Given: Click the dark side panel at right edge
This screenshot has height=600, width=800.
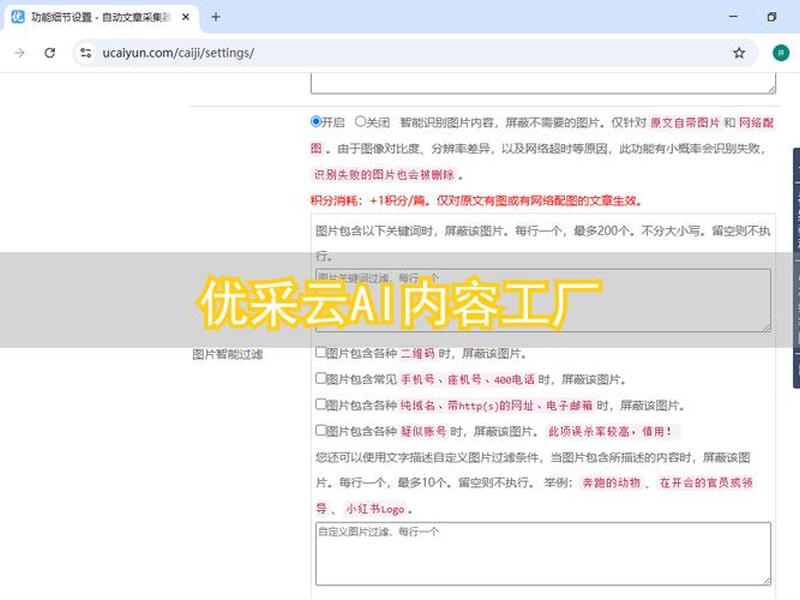Looking at the screenshot, I should [796, 268].
